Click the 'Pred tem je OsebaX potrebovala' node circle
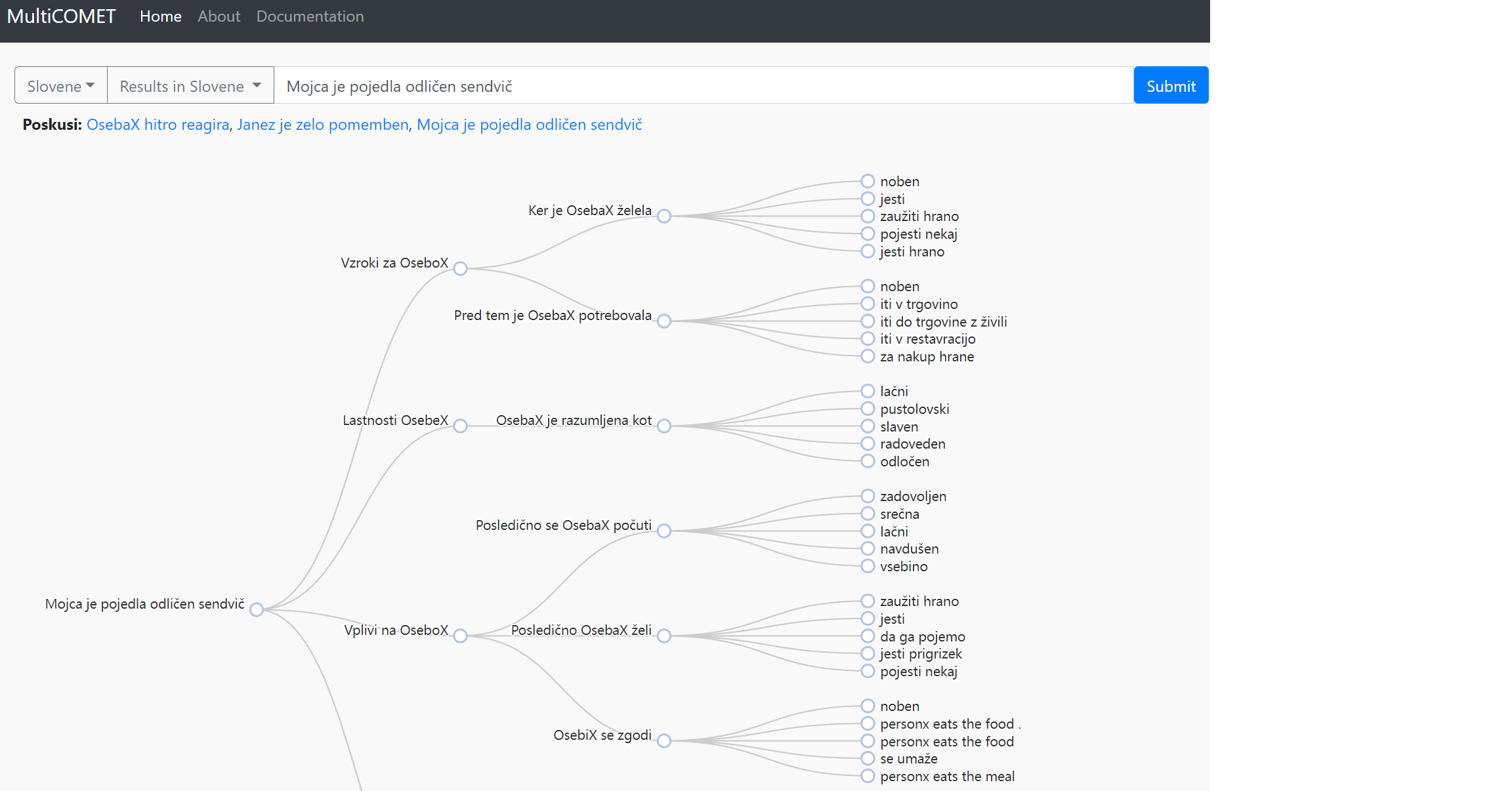This screenshot has height=791, width=1512. point(663,321)
